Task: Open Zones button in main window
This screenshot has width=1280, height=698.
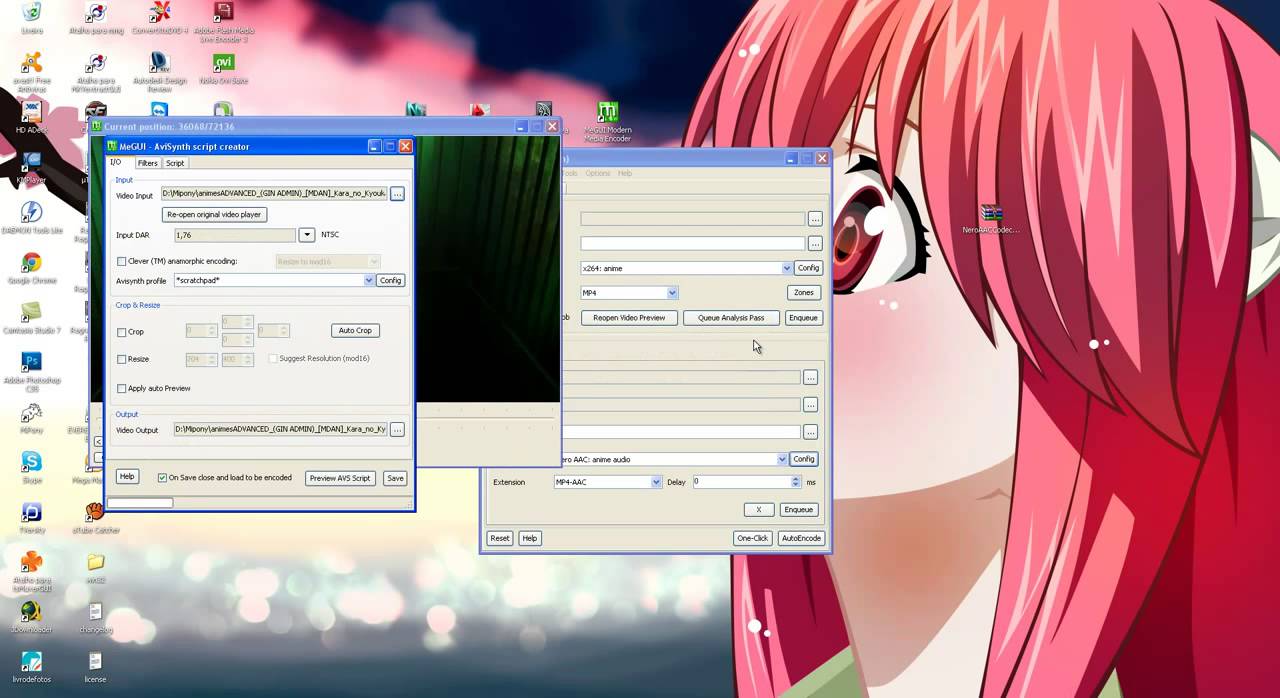Action: [x=804, y=292]
